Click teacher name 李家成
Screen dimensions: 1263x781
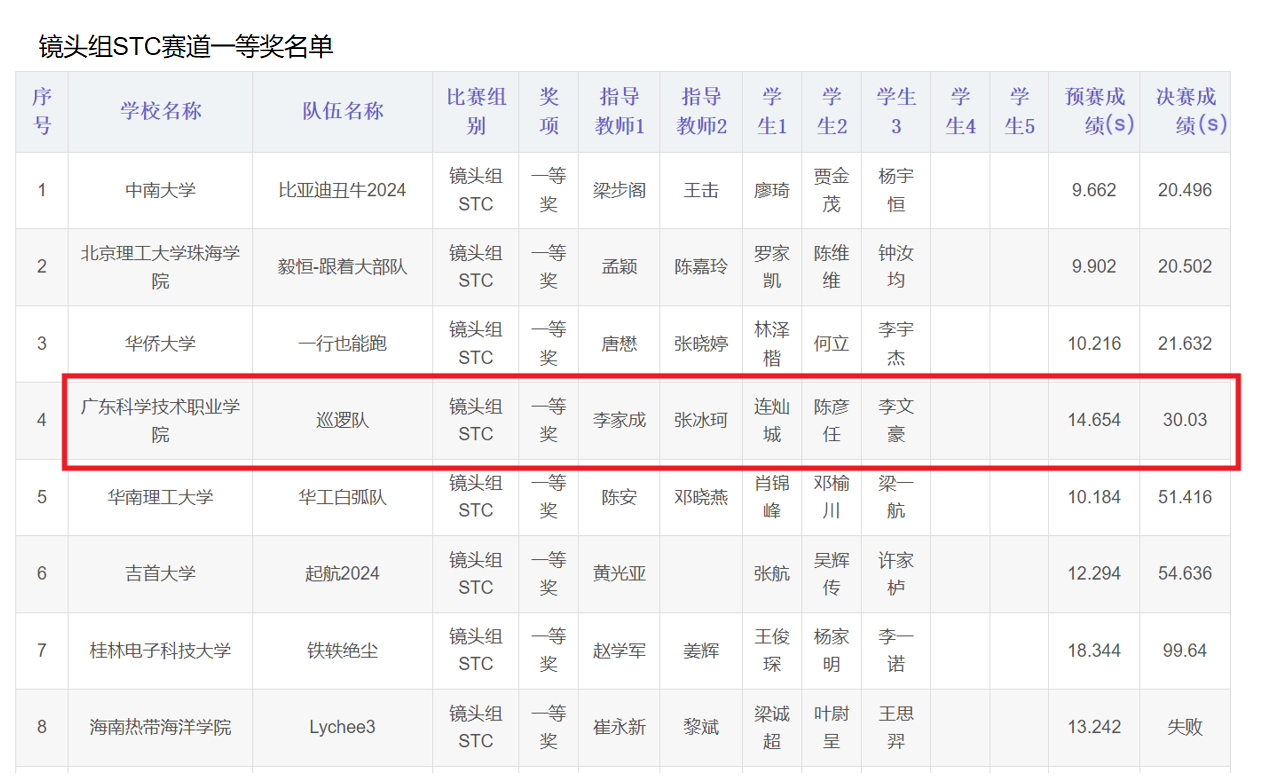point(620,421)
